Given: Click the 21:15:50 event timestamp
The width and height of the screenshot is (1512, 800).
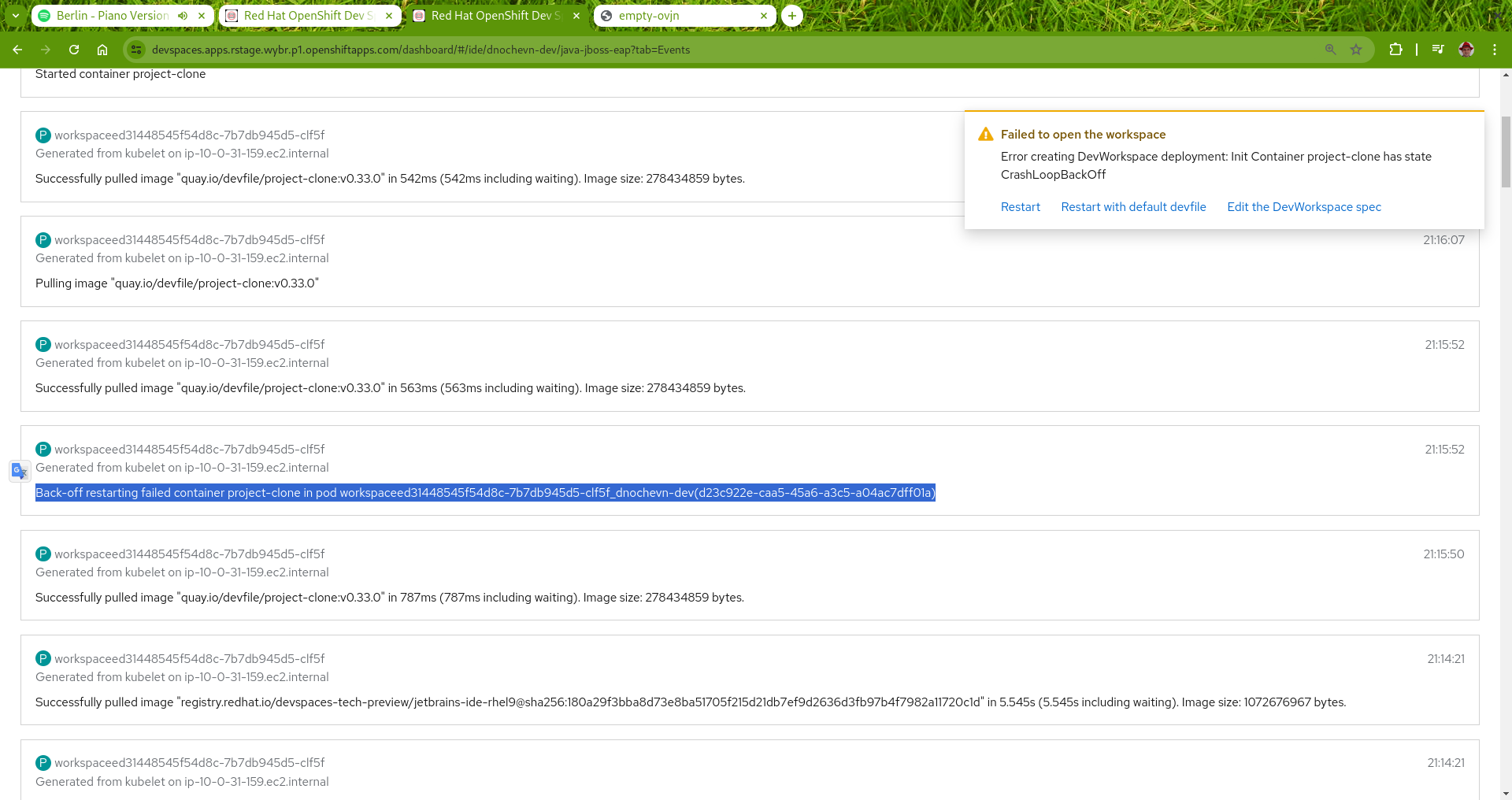Looking at the screenshot, I should pos(1443,554).
